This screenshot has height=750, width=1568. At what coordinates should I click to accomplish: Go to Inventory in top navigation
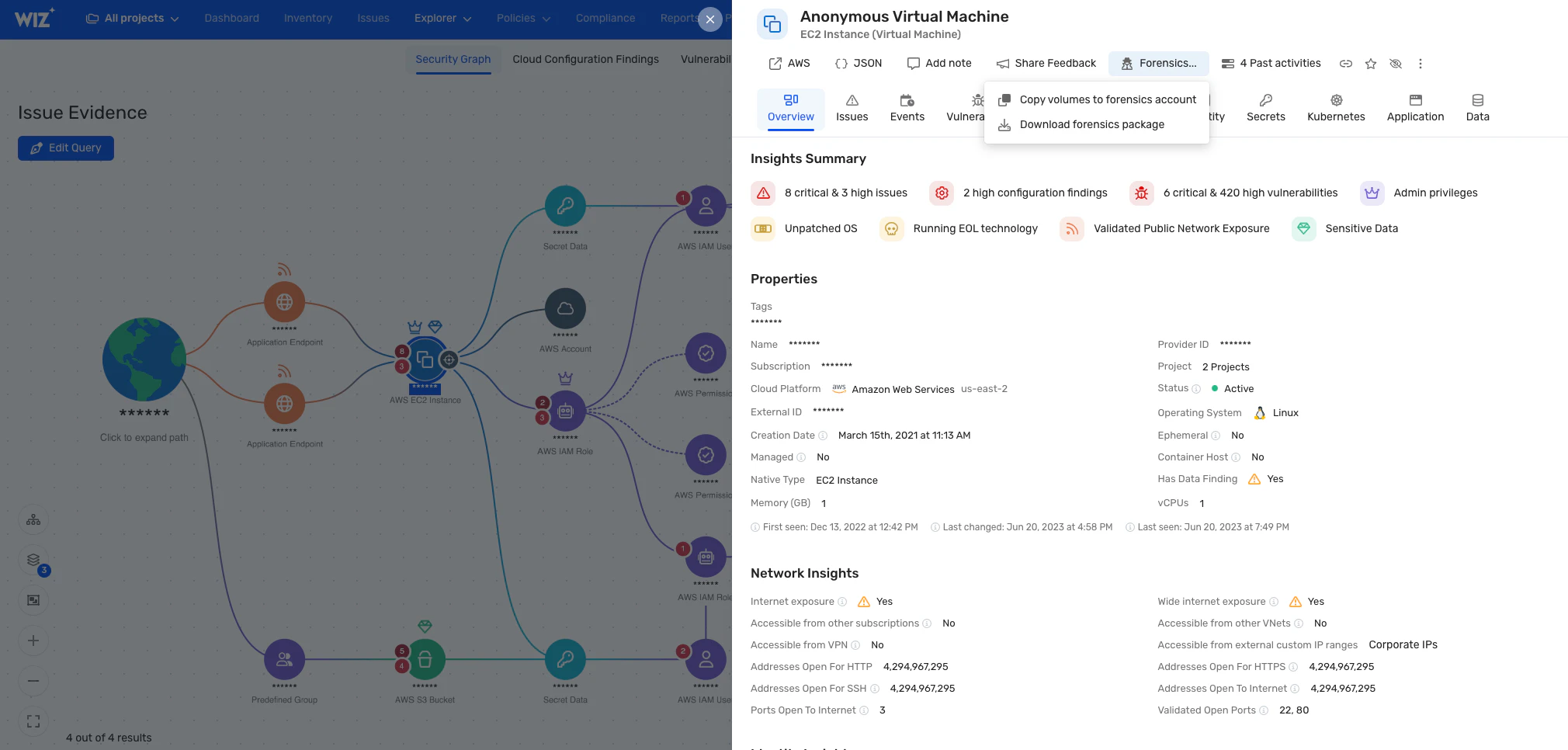[x=307, y=18]
